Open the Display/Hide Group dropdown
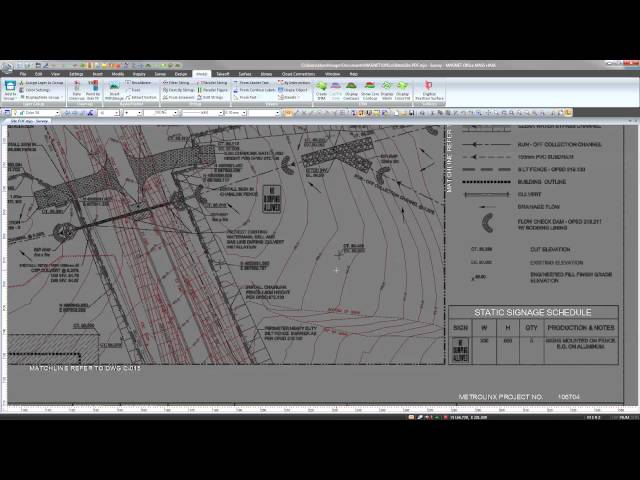 pos(41,98)
